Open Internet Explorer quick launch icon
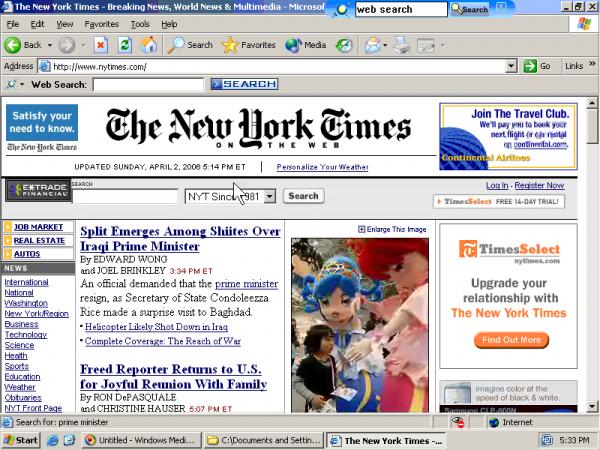The image size is (600, 450). point(52,440)
